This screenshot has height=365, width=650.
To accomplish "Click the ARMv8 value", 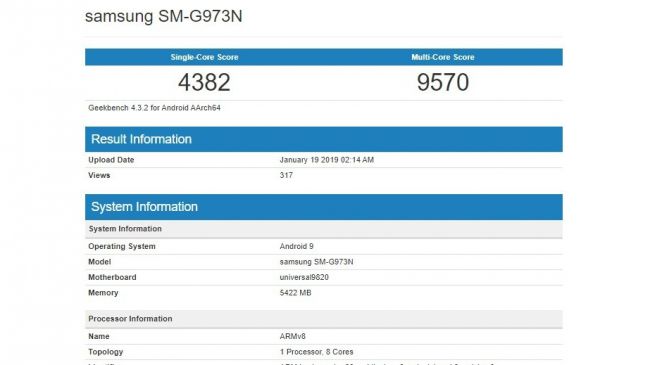I will [x=292, y=336].
